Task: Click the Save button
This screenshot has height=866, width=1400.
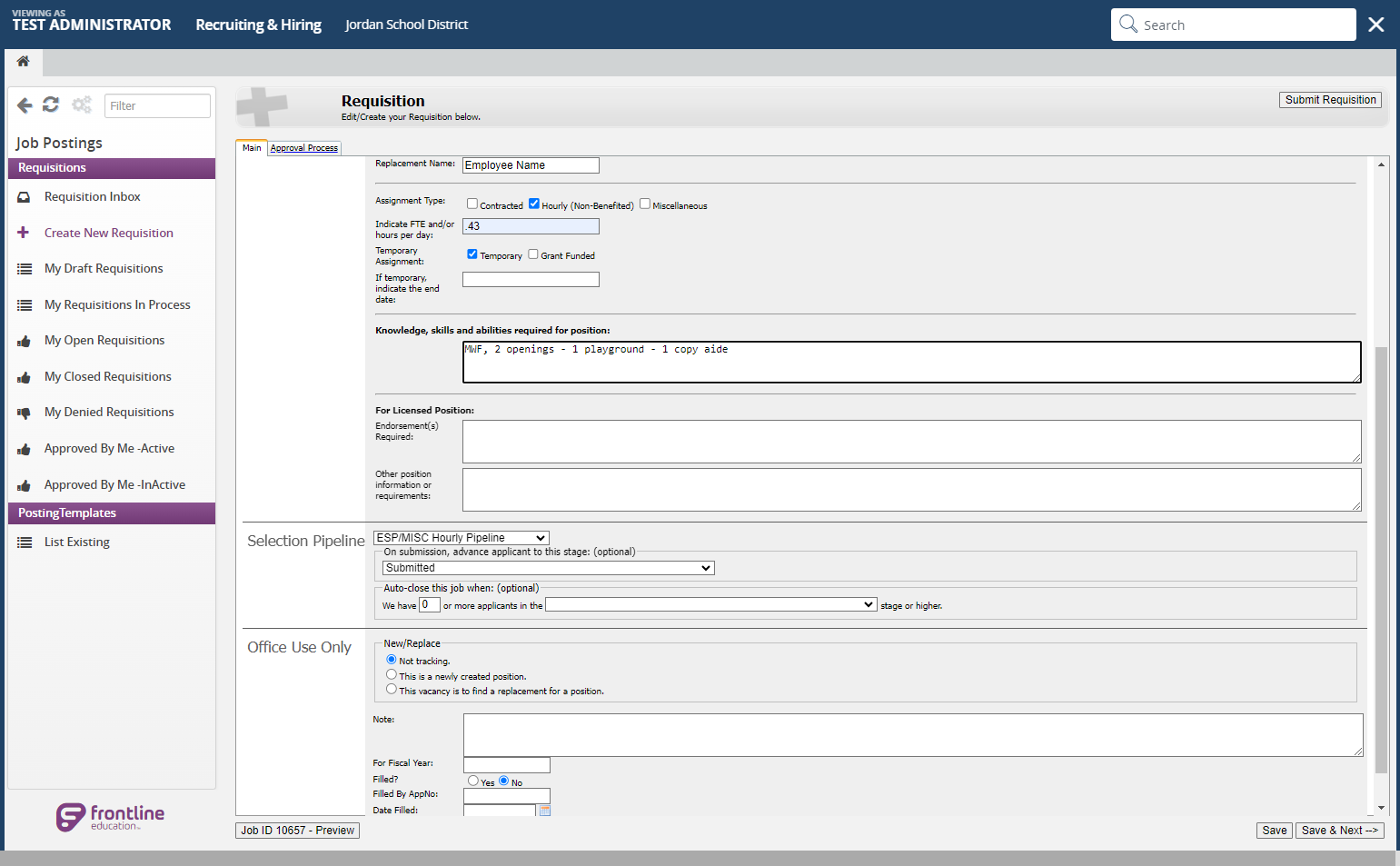Action: point(1275,831)
